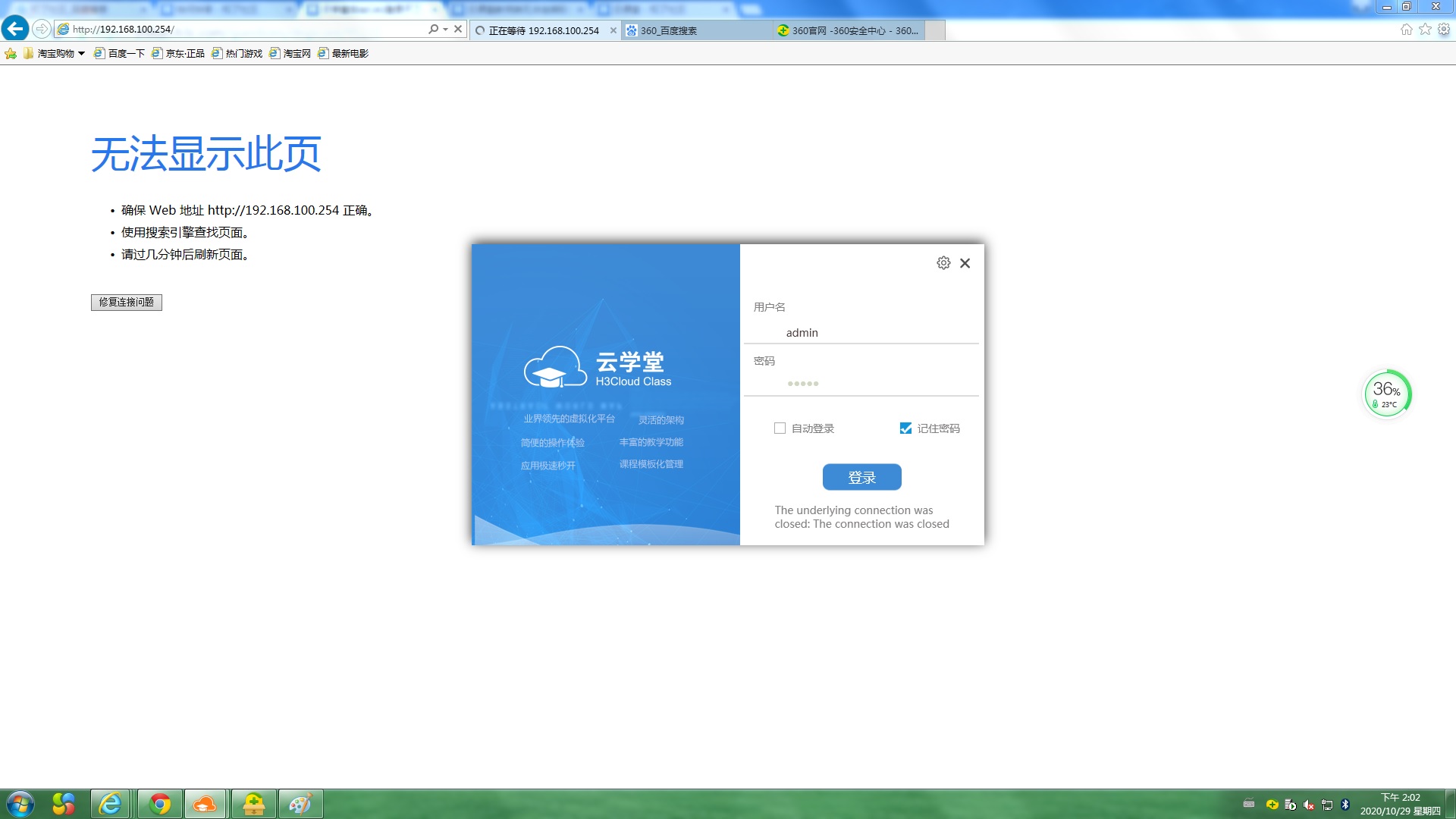
Task: Open Windows Start menu orb
Action: tap(20, 804)
